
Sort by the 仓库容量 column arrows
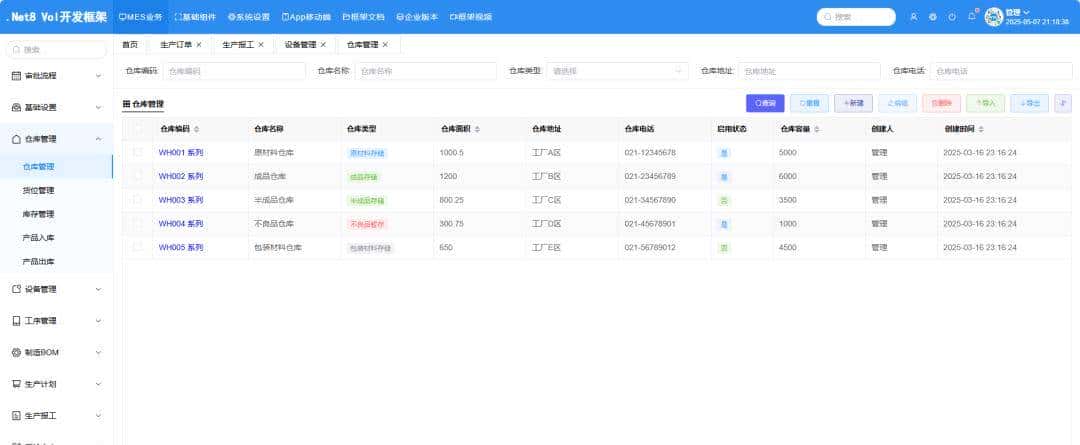click(x=817, y=129)
